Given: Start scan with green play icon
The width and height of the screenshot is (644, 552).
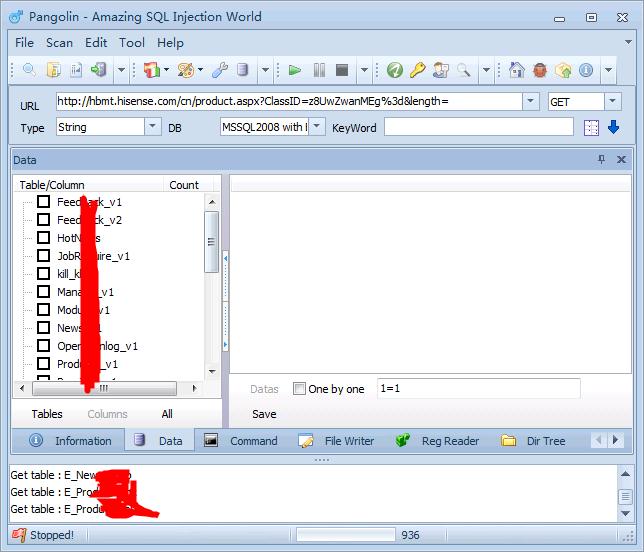Looking at the screenshot, I should (294, 70).
